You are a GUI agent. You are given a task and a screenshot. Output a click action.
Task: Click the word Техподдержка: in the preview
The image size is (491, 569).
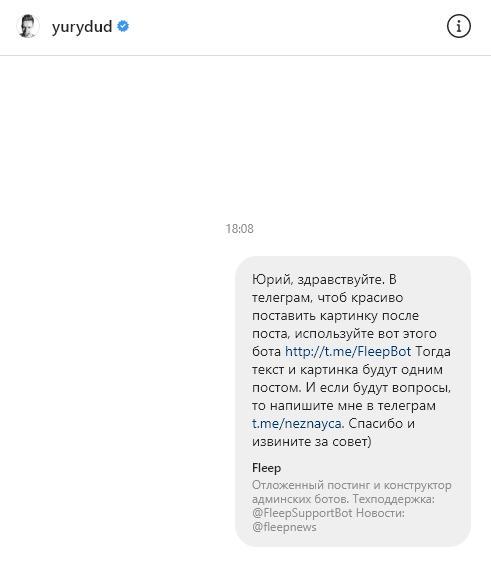click(393, 499)
